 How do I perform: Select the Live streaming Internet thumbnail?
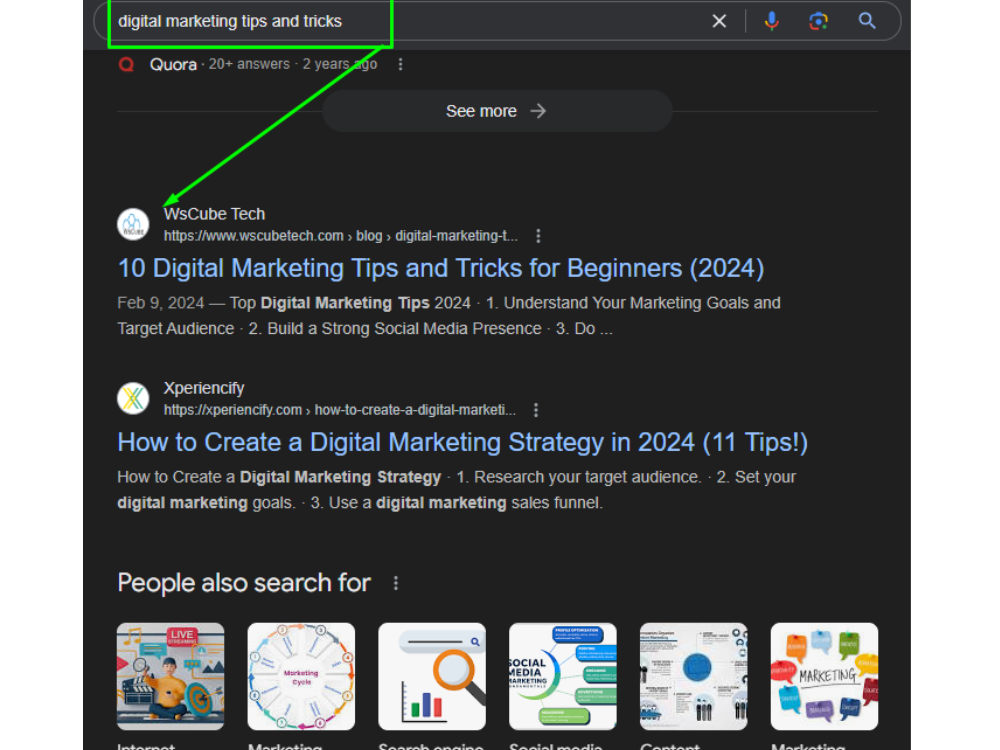(170, 676)
